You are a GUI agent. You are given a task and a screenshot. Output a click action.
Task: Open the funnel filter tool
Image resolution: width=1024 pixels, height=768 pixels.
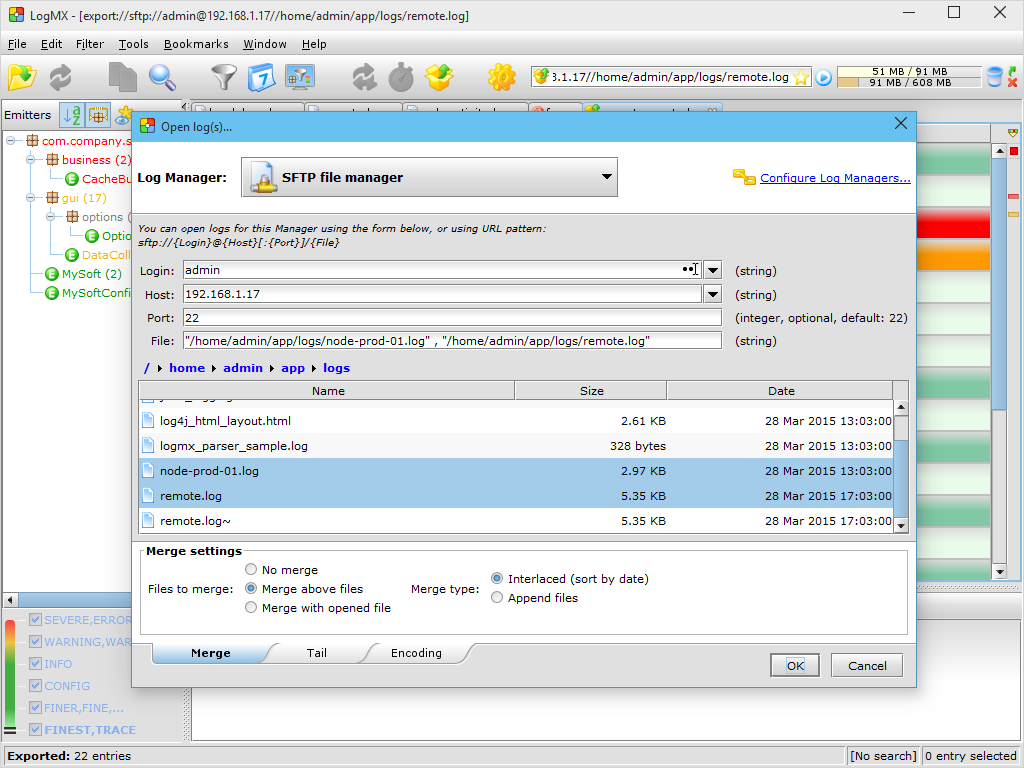(x=223, y=77)
